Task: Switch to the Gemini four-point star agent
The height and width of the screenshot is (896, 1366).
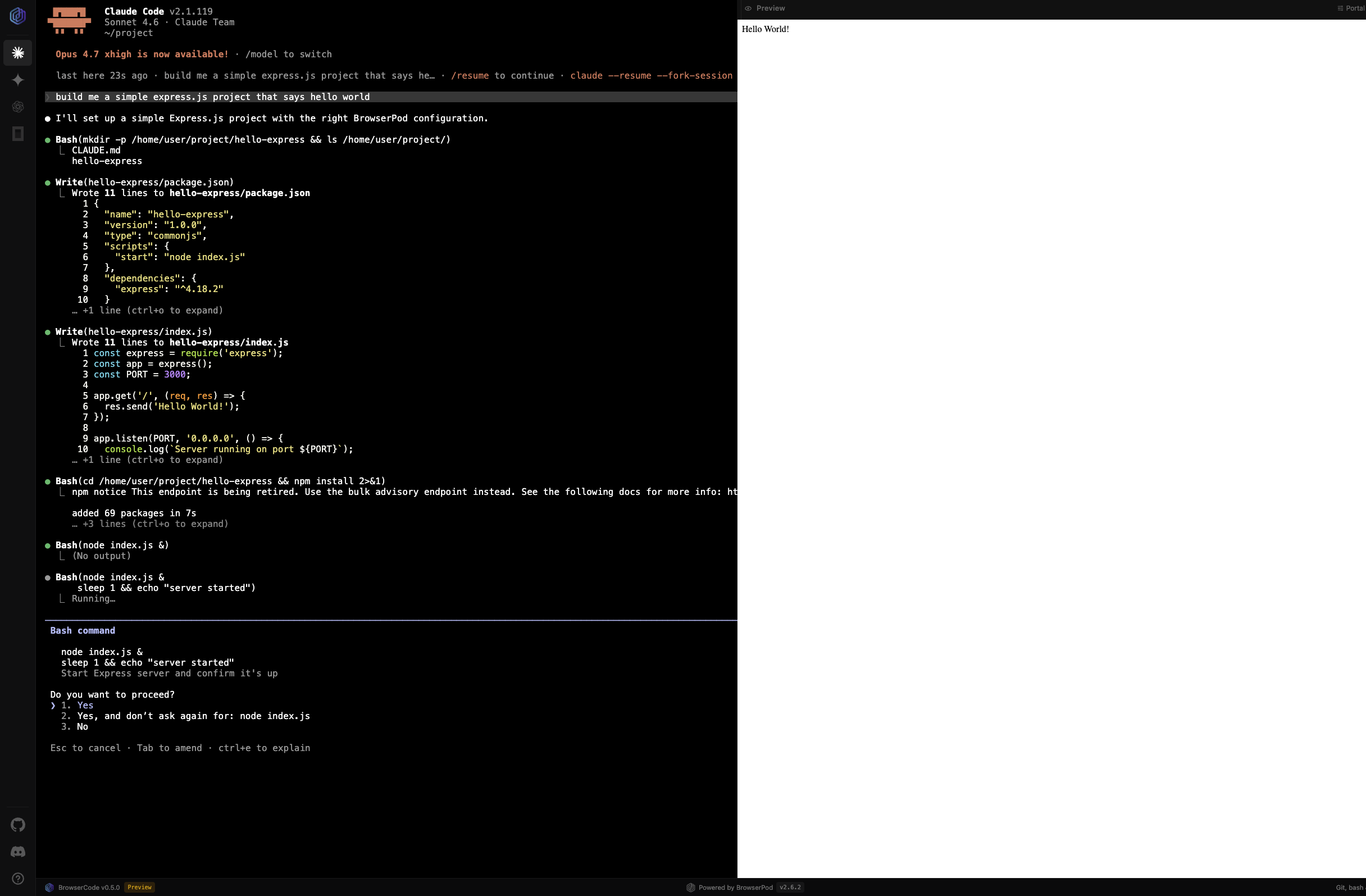Action: coord(18,80)
